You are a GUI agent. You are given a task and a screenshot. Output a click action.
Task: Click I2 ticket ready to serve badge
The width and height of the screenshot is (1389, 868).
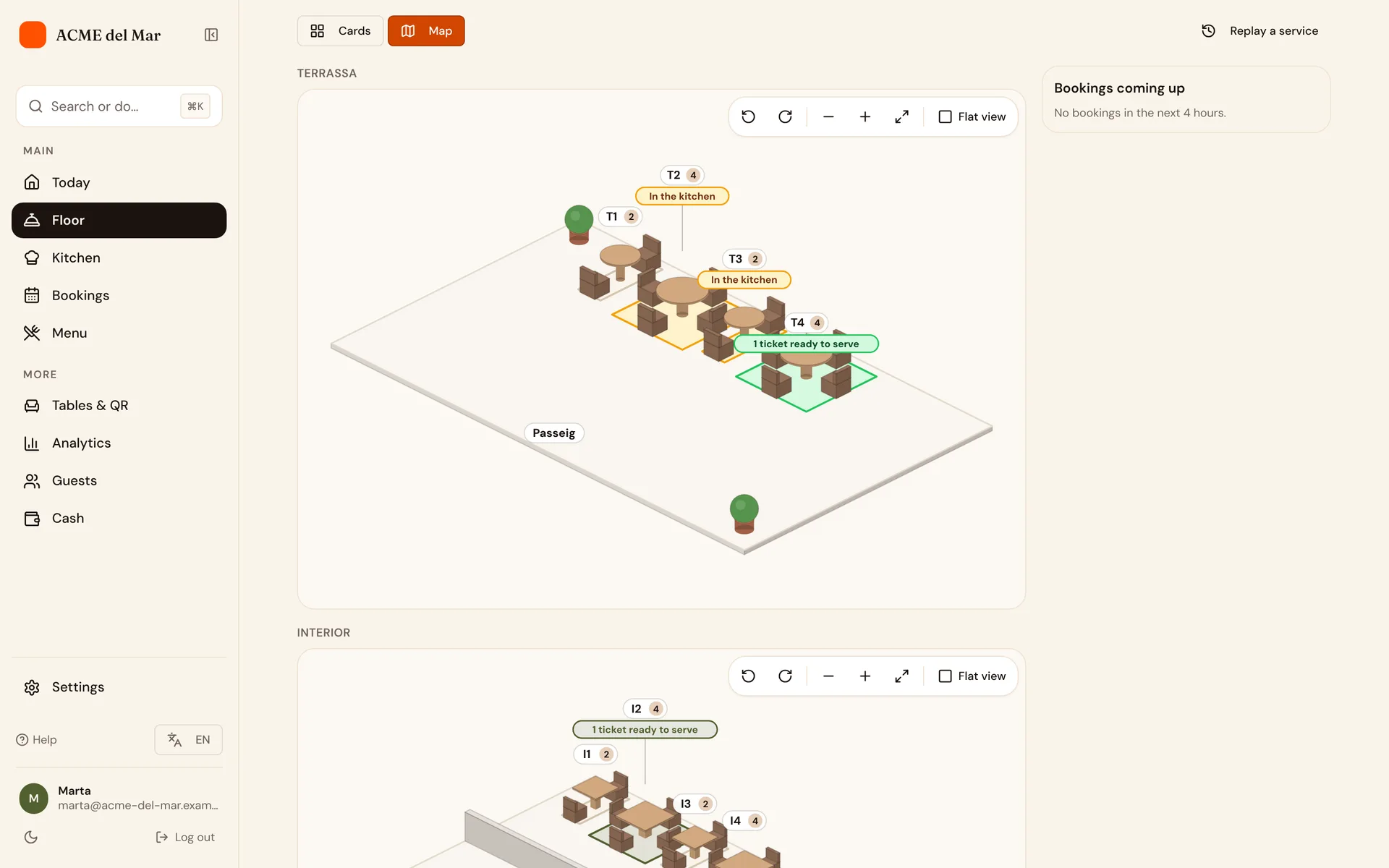645,729
